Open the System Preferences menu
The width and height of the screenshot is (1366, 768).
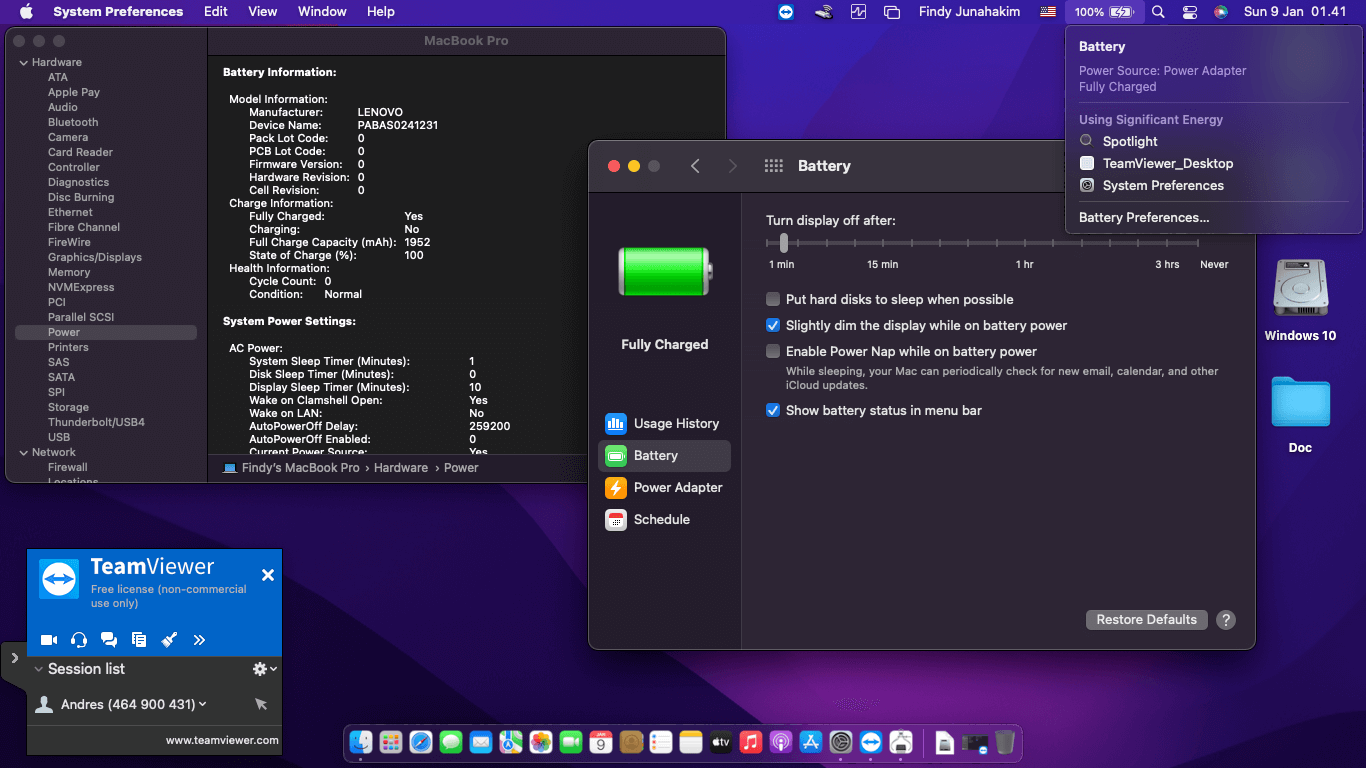118,12
